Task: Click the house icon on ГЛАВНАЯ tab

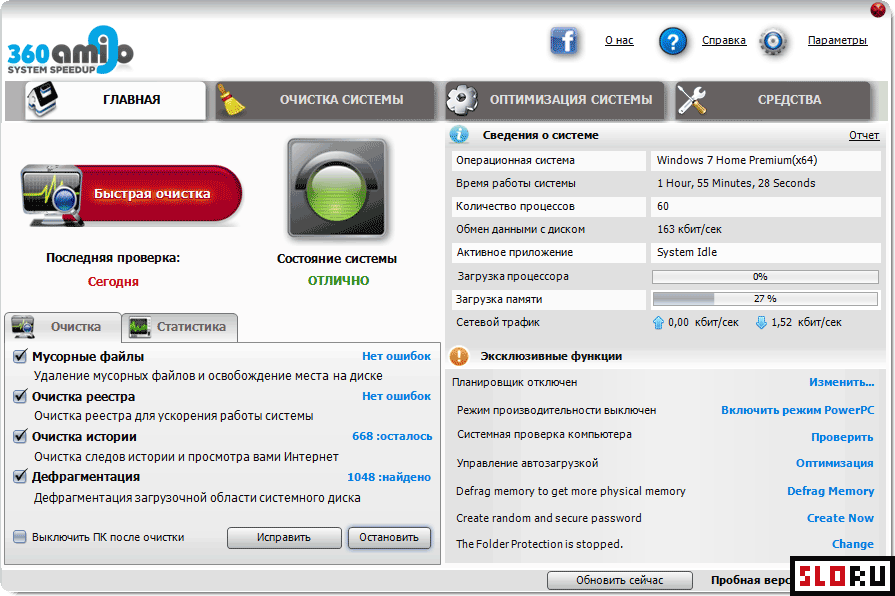Action: pos(42,99)
